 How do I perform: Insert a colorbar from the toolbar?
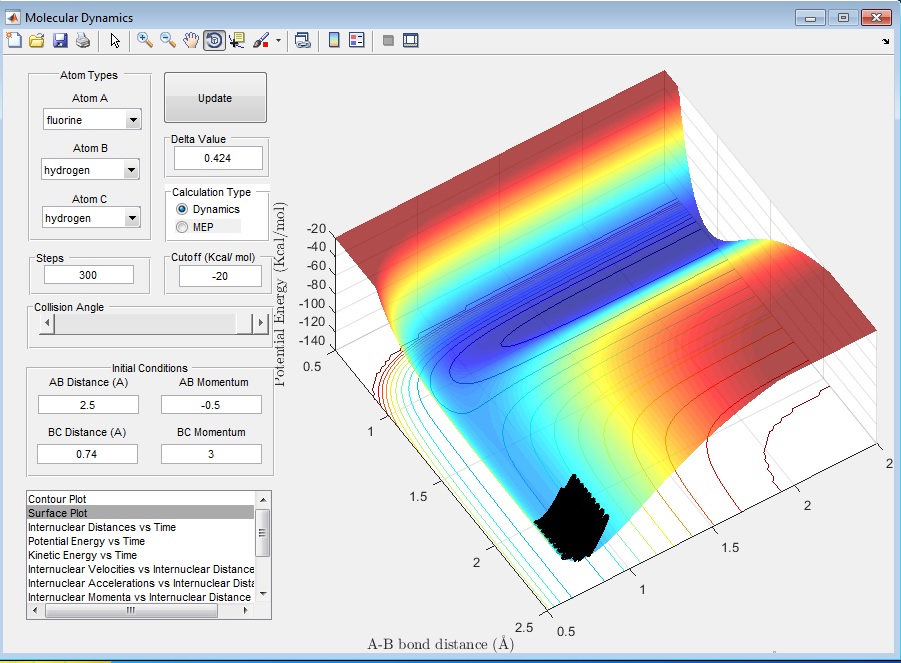pos(334,41)
